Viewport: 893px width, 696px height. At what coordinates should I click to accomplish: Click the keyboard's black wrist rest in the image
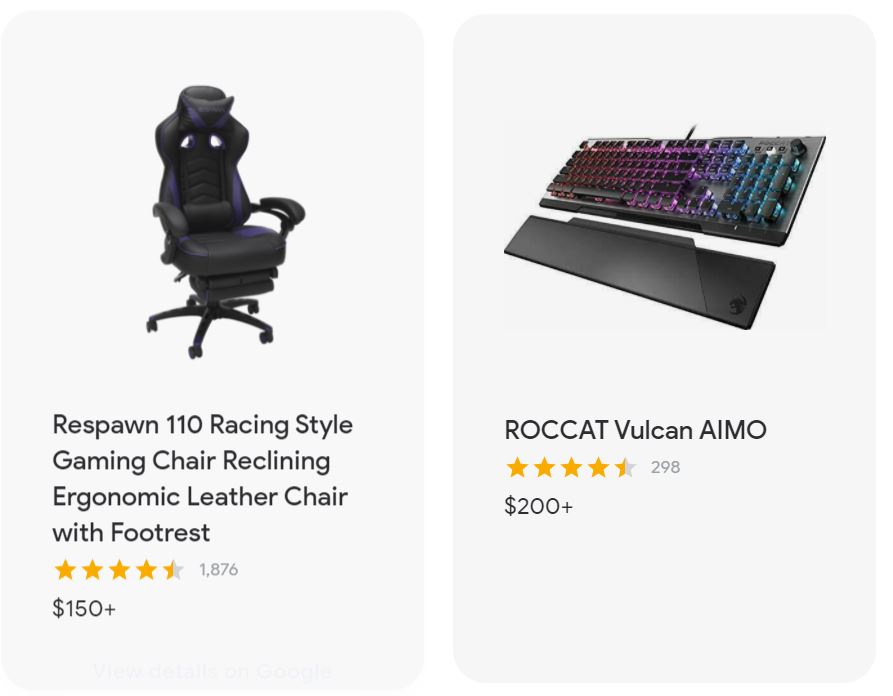pos(639,270)
